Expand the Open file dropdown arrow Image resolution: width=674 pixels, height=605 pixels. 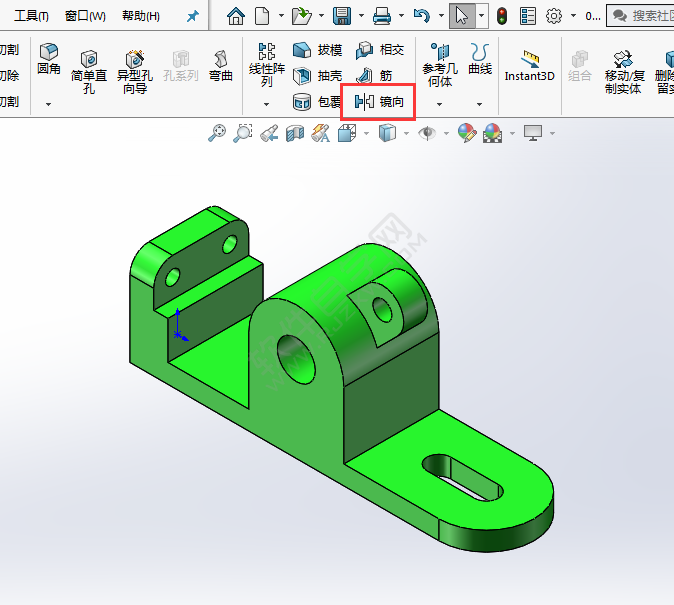[321, 16]
